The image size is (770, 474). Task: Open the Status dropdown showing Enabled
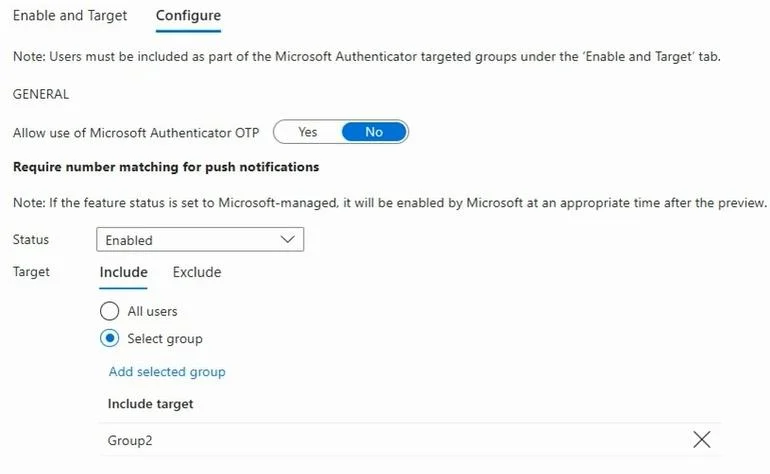pyautogui.click(x=200, y=239)
